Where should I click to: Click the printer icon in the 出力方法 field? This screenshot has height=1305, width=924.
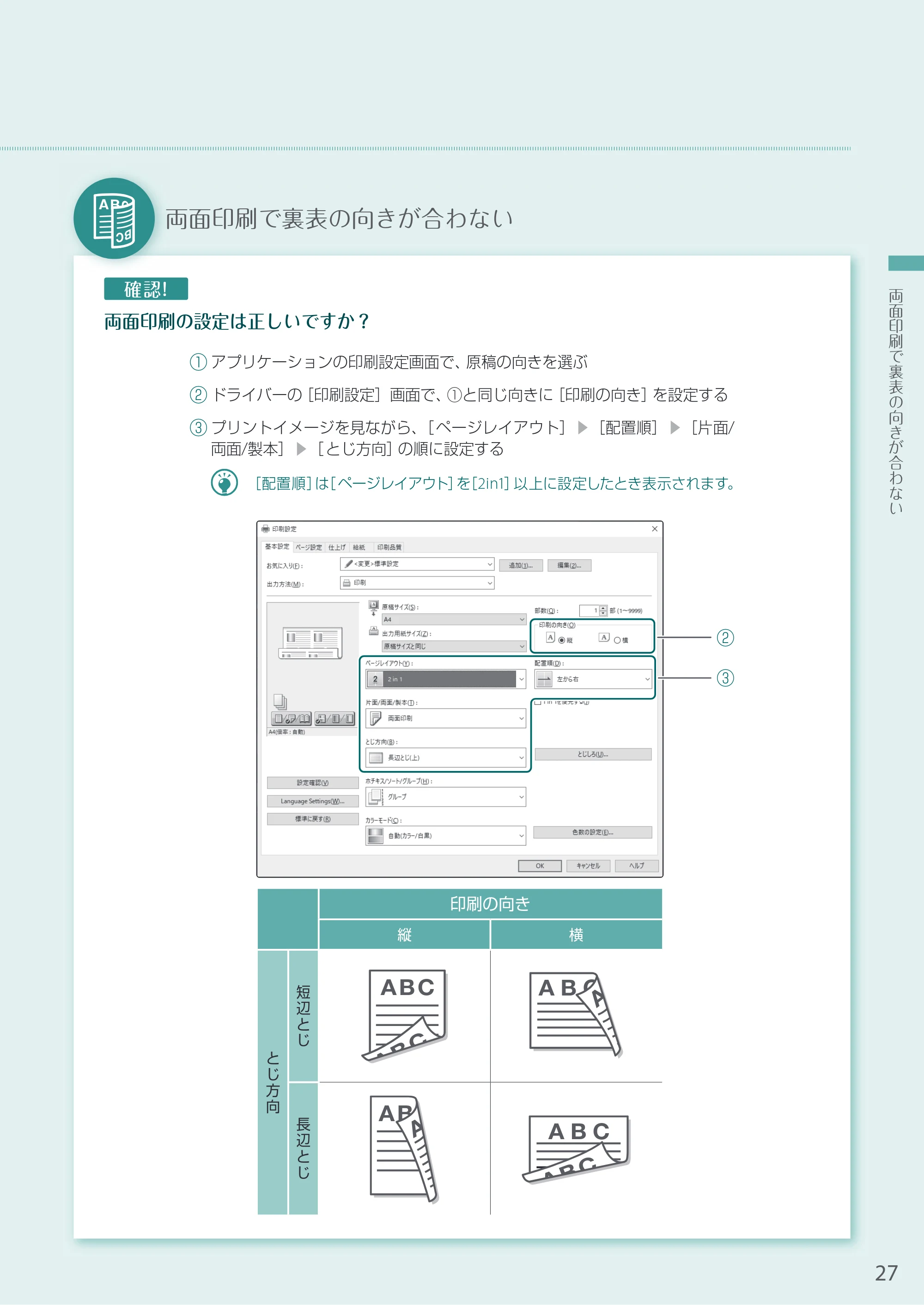click(x=346, y=583)
